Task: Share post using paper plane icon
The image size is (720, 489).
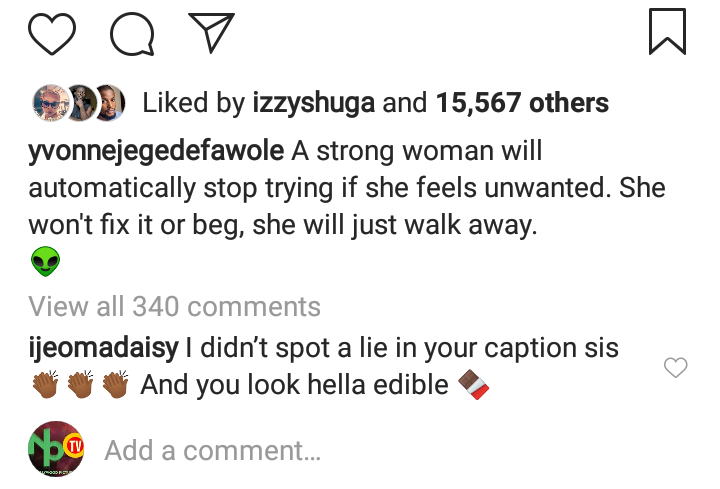Action: [x=211, y=32]
